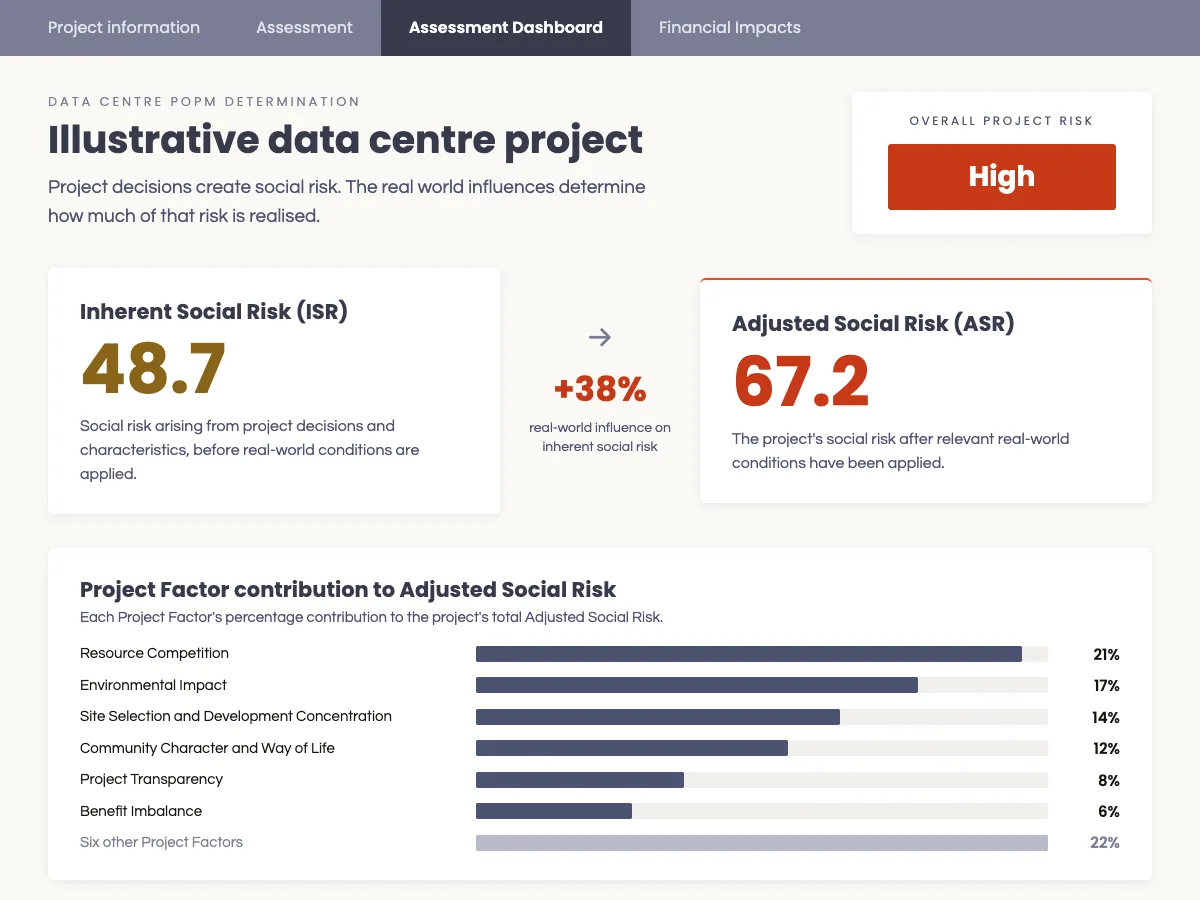Image resolution: width=1200 pixels, height=900 pixels.
Task: Select the Environmental Impact label
Action: coord(153,686)
